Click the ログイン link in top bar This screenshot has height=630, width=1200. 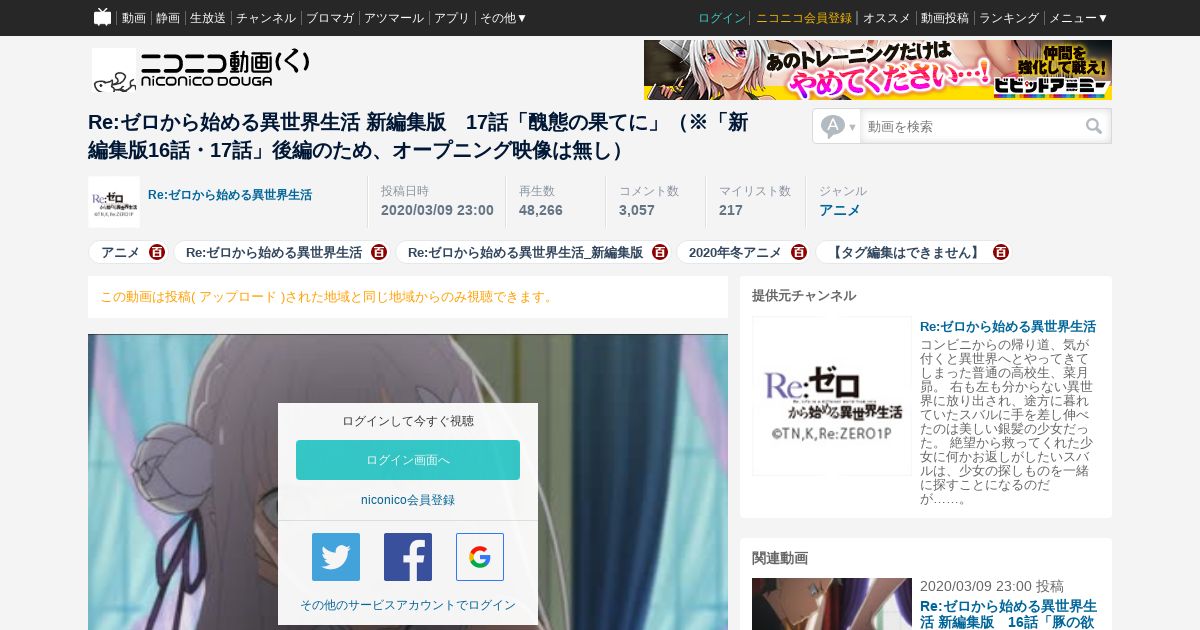click(x=722, y=18)
